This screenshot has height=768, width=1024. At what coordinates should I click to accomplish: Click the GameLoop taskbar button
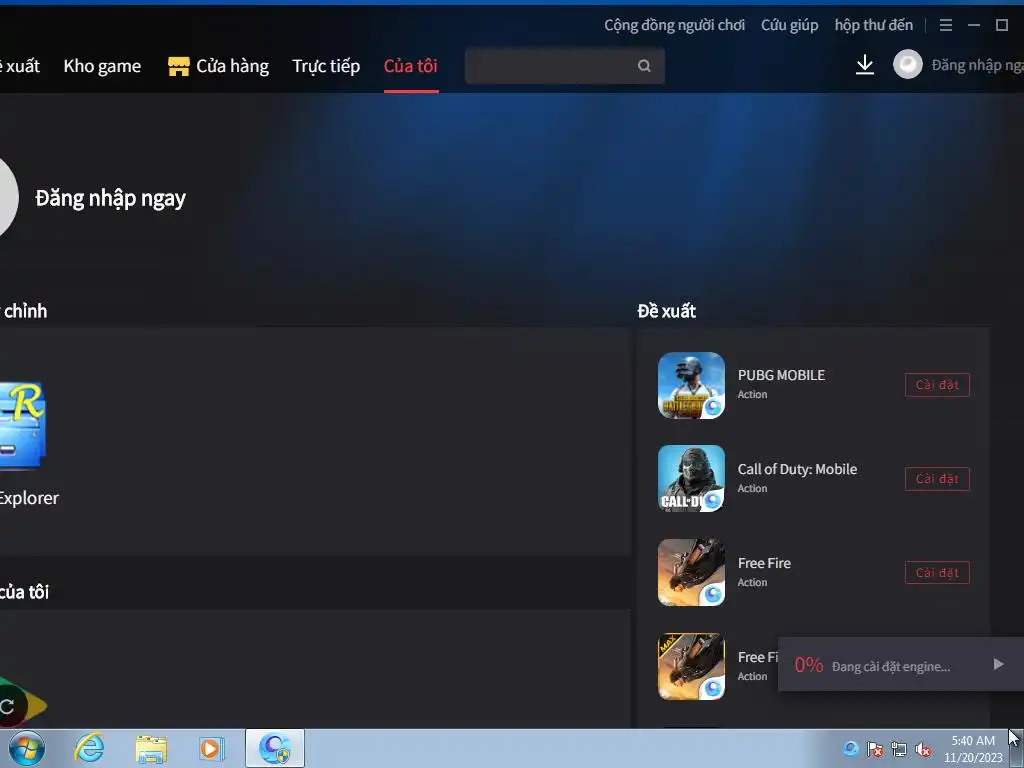point(275,748)
